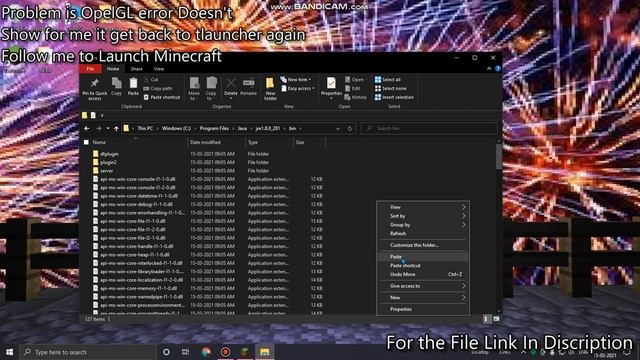Click Open in the ribbon Open group

click(354, 80)
